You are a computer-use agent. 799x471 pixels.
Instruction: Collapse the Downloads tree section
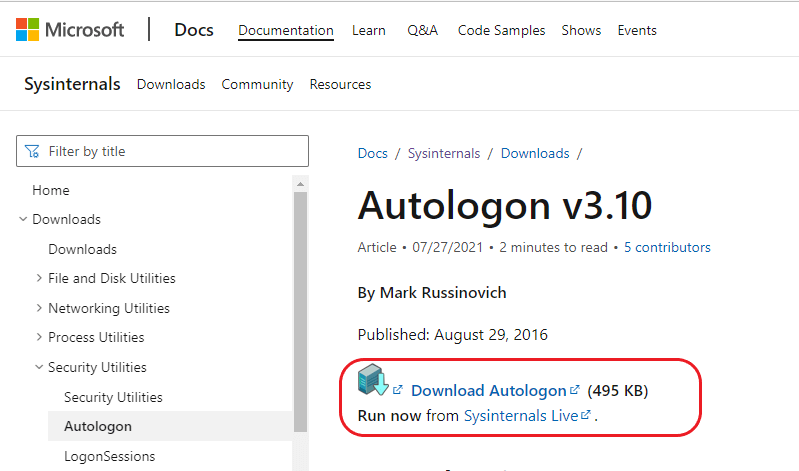coord(23,219)
